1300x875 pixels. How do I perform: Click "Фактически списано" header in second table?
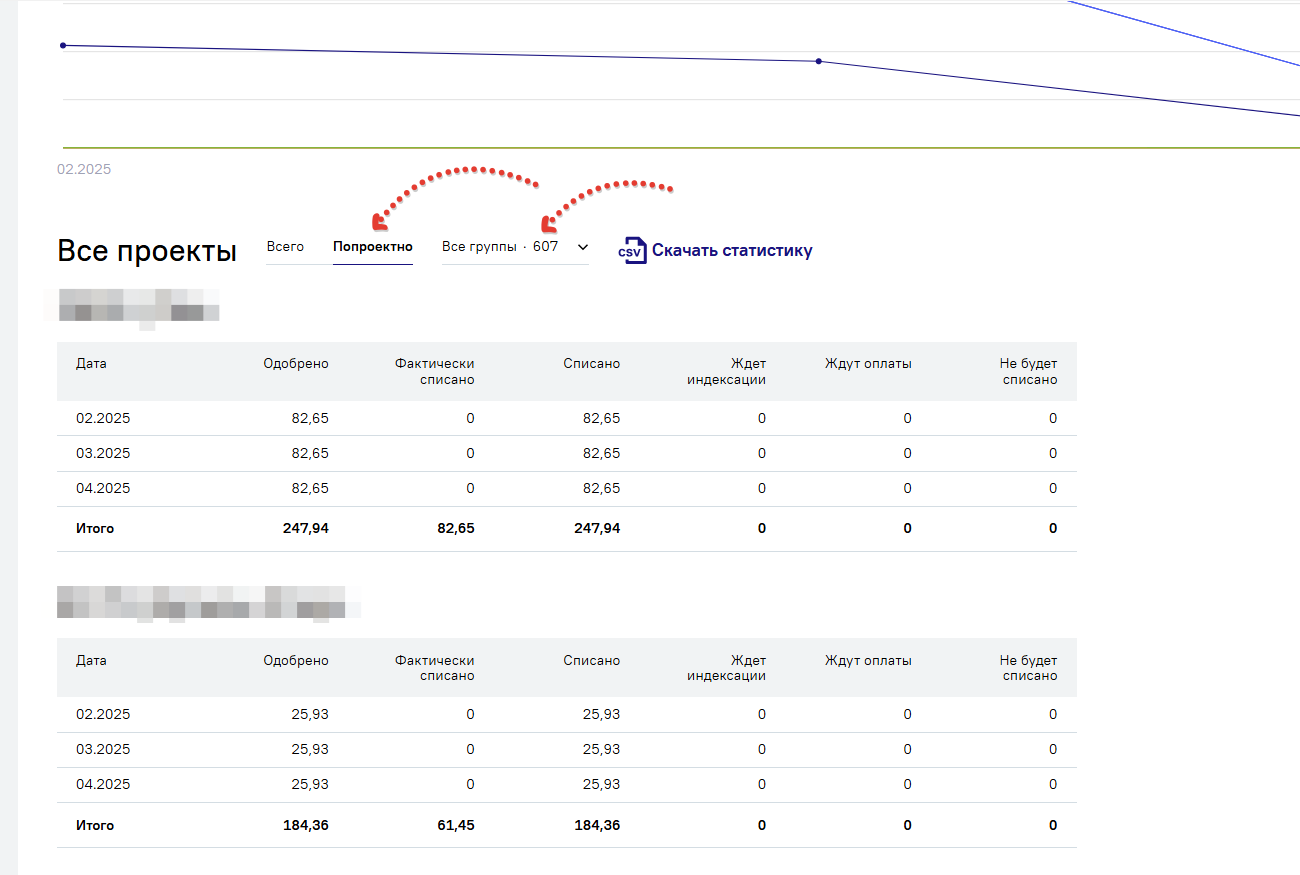click(434, 668)
